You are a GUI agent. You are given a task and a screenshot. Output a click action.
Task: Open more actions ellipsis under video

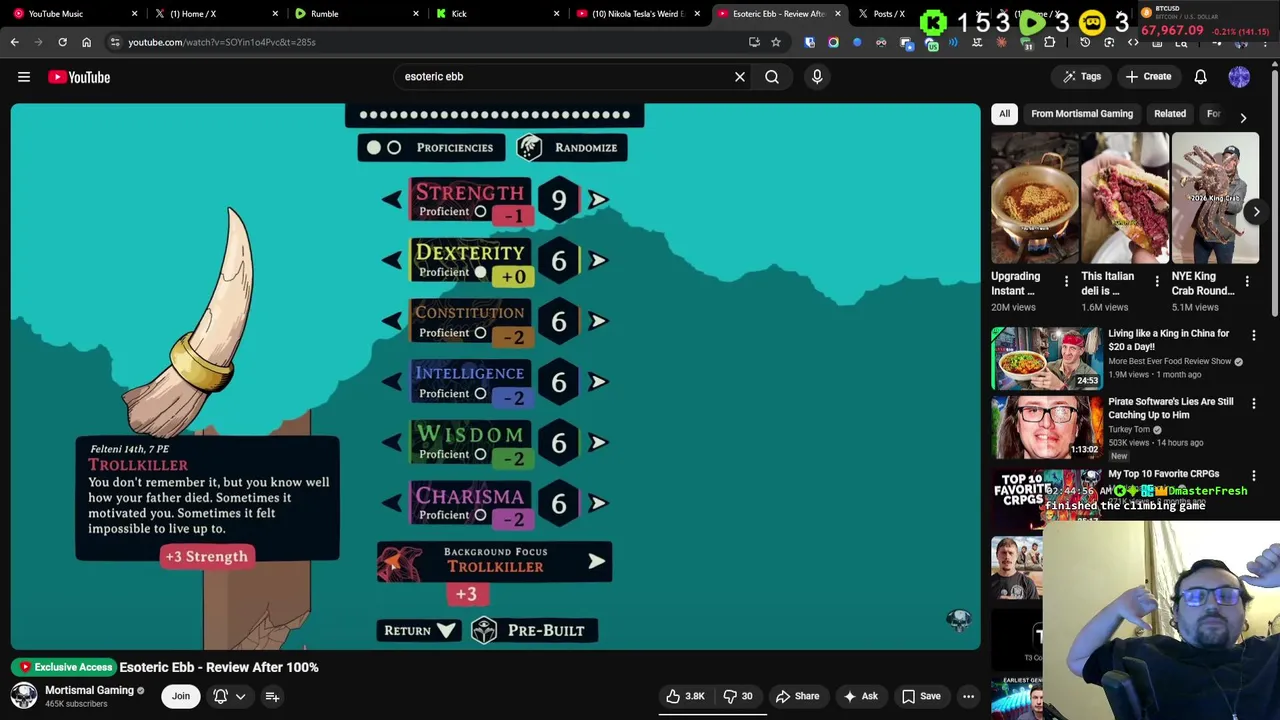968,696
